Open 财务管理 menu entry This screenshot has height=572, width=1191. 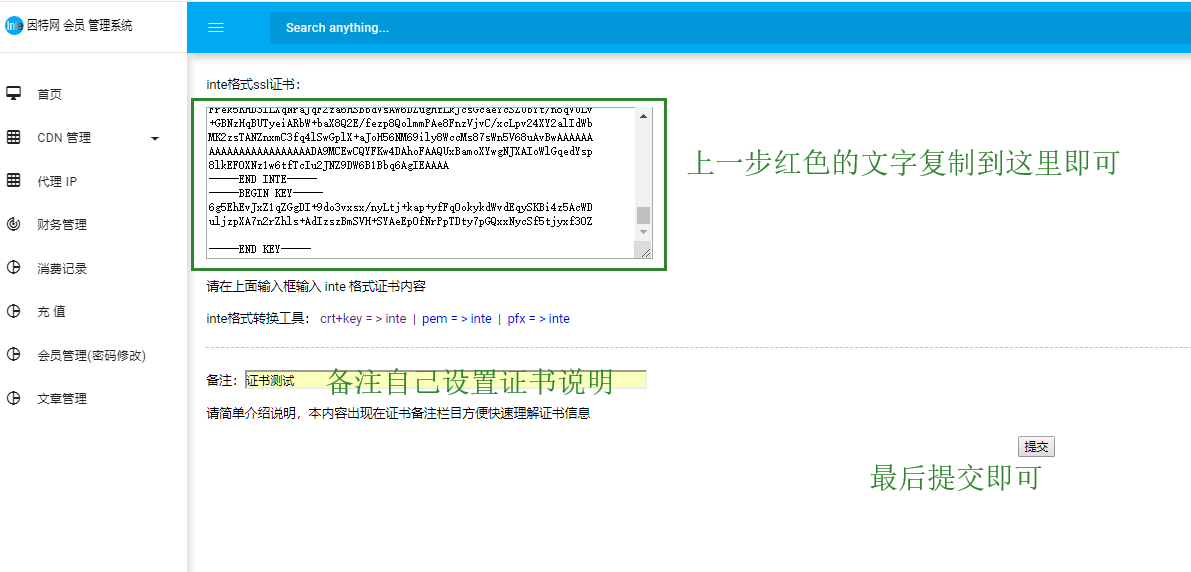[62, 225]
